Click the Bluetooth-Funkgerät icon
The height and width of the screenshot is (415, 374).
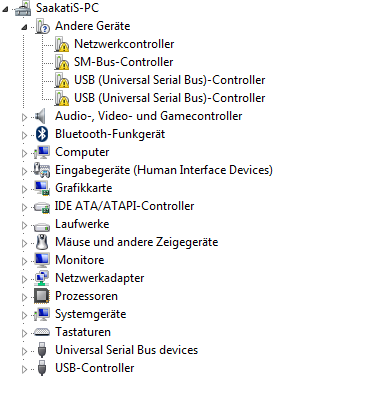pyautogui.click(x=42, y=134)
